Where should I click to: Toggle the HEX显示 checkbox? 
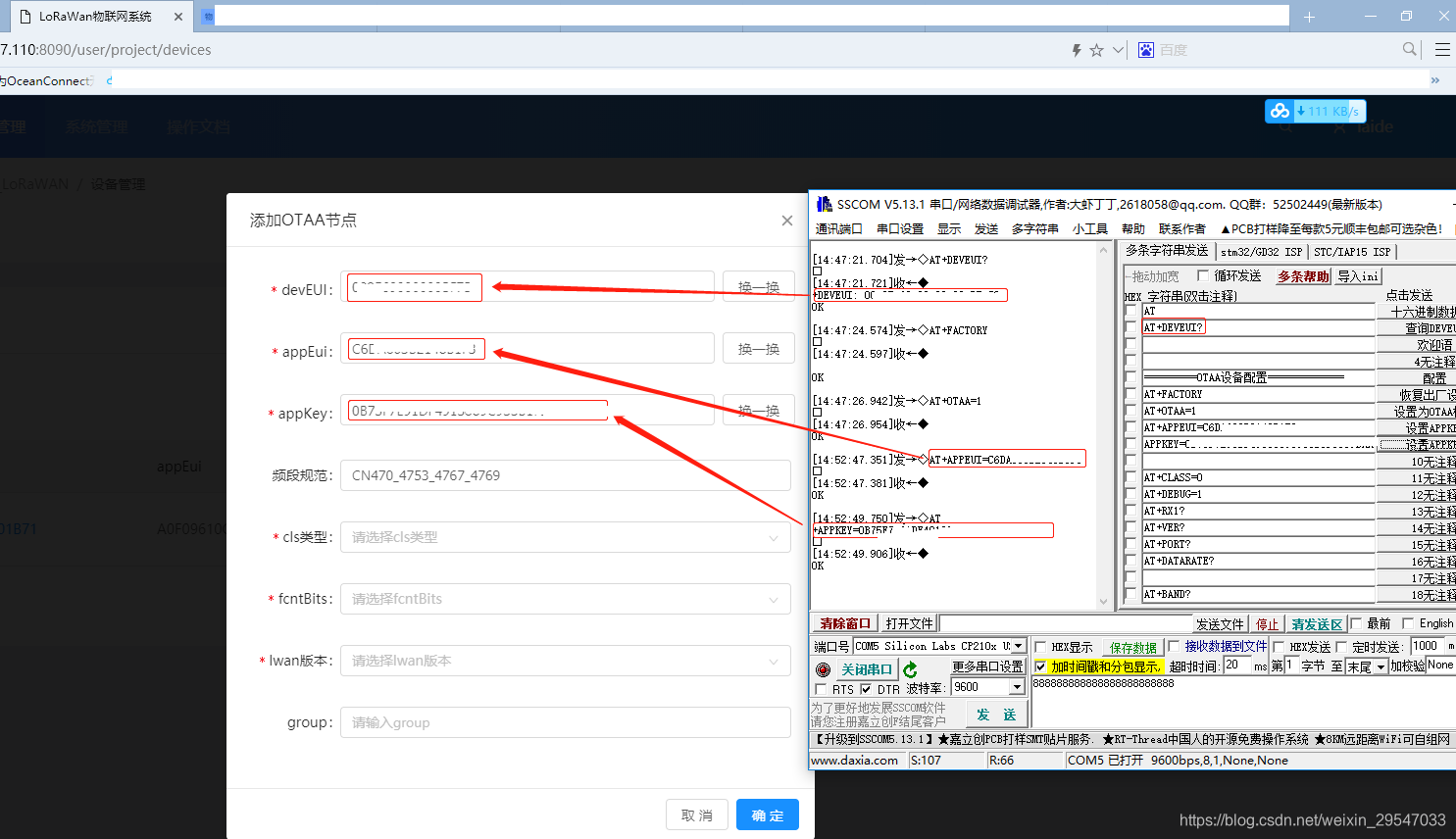(1040, 647)
